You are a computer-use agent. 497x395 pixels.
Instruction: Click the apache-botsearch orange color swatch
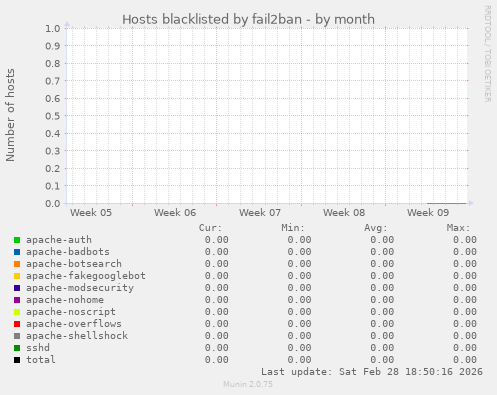point(17,264)
